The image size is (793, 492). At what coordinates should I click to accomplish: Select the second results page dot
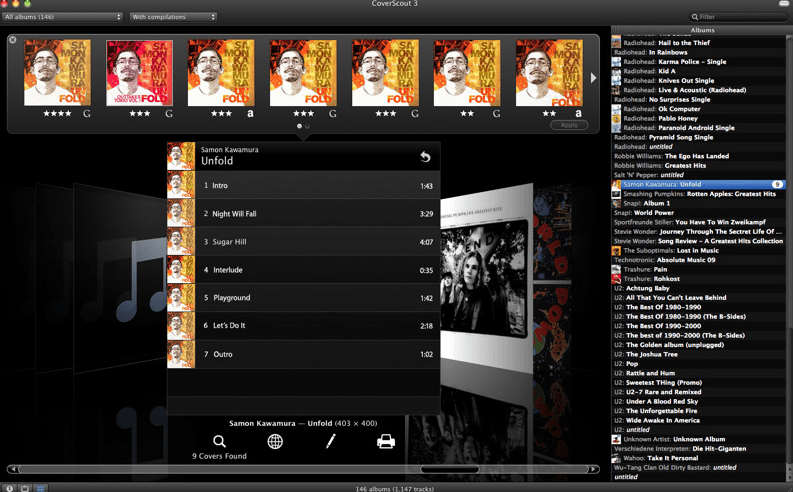[x=307, y=126]
